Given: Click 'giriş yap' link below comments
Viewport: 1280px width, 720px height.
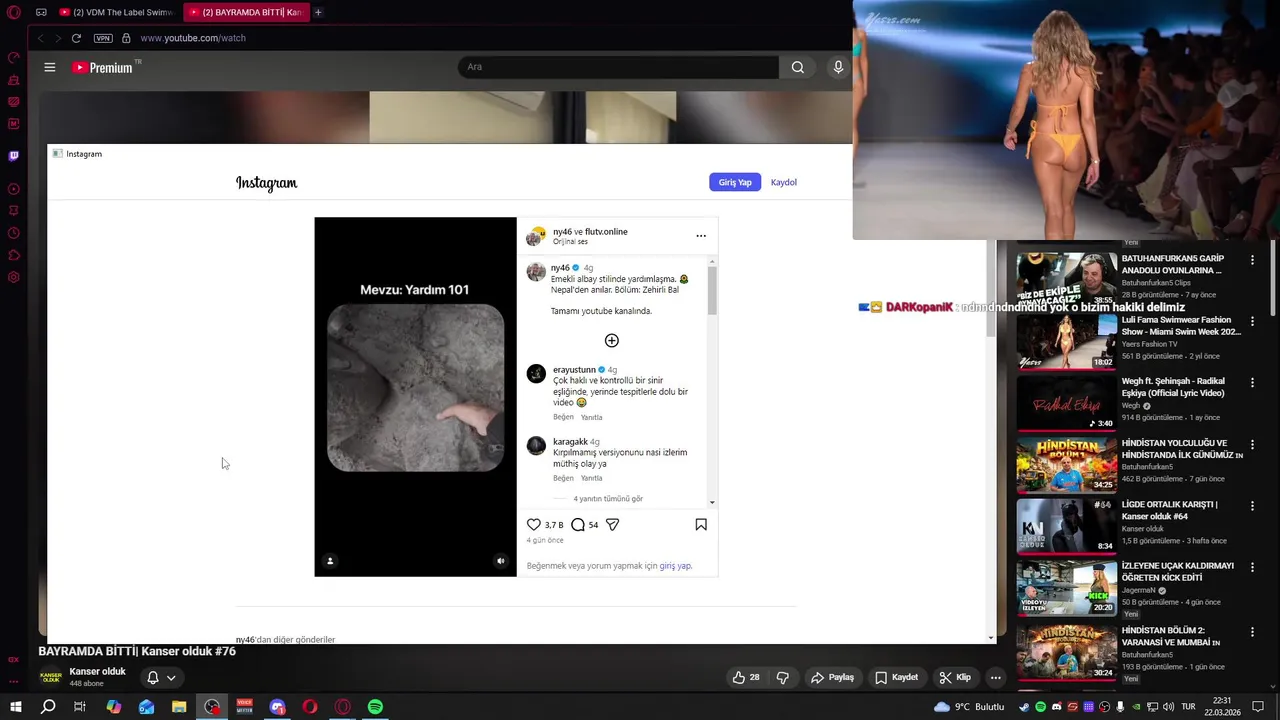Looking at the screenshot, I should (x=675, y=566).
